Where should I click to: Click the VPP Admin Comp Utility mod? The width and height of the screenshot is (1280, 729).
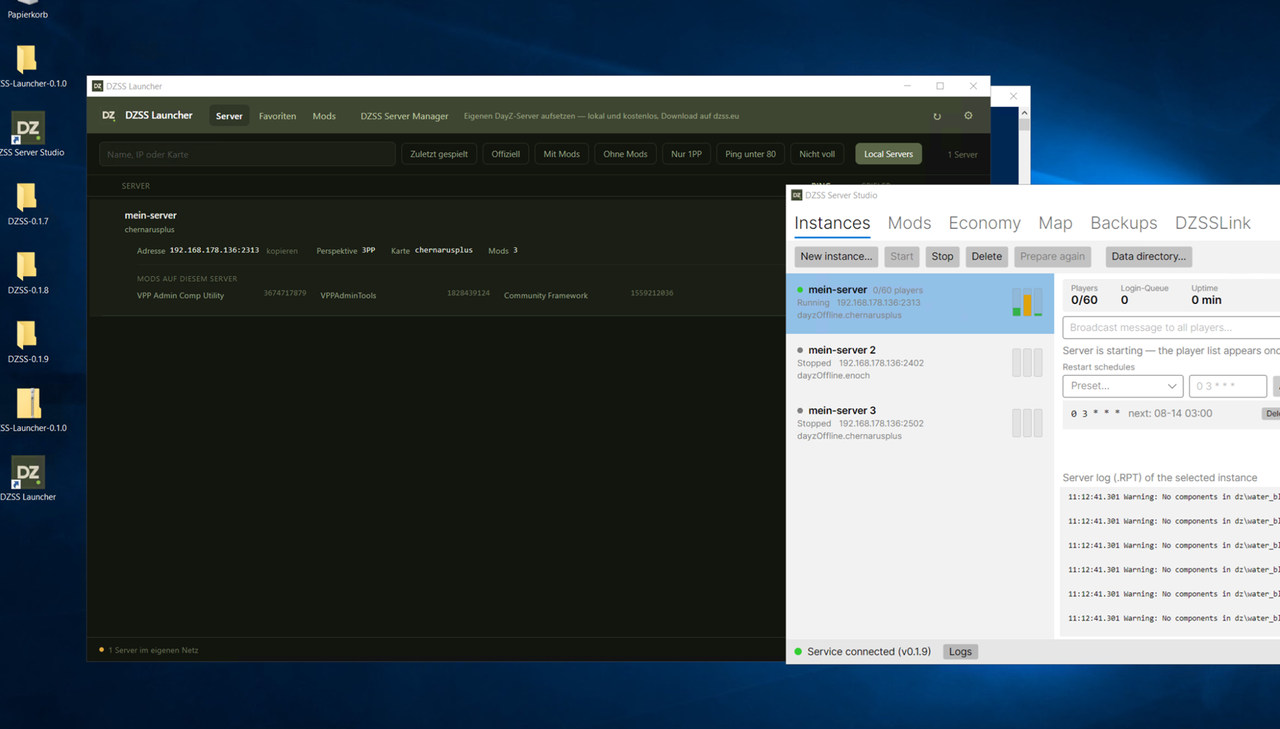pyautogui.click(x=180, y=296)
